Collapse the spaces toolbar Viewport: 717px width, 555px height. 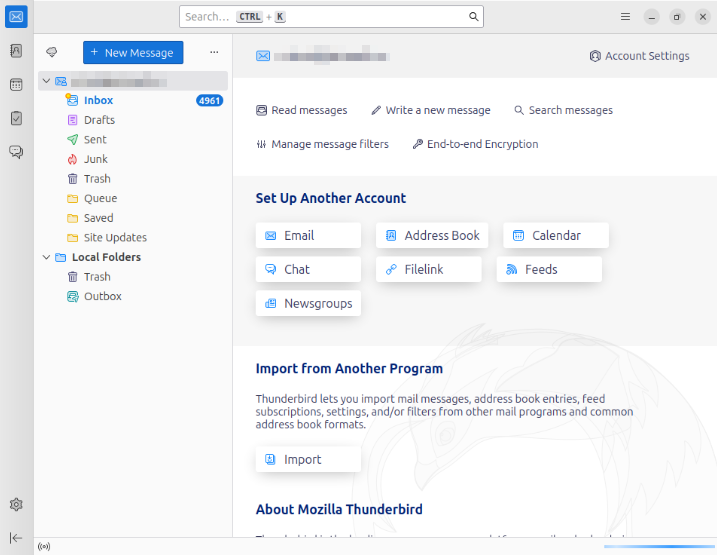pos(16,538)
